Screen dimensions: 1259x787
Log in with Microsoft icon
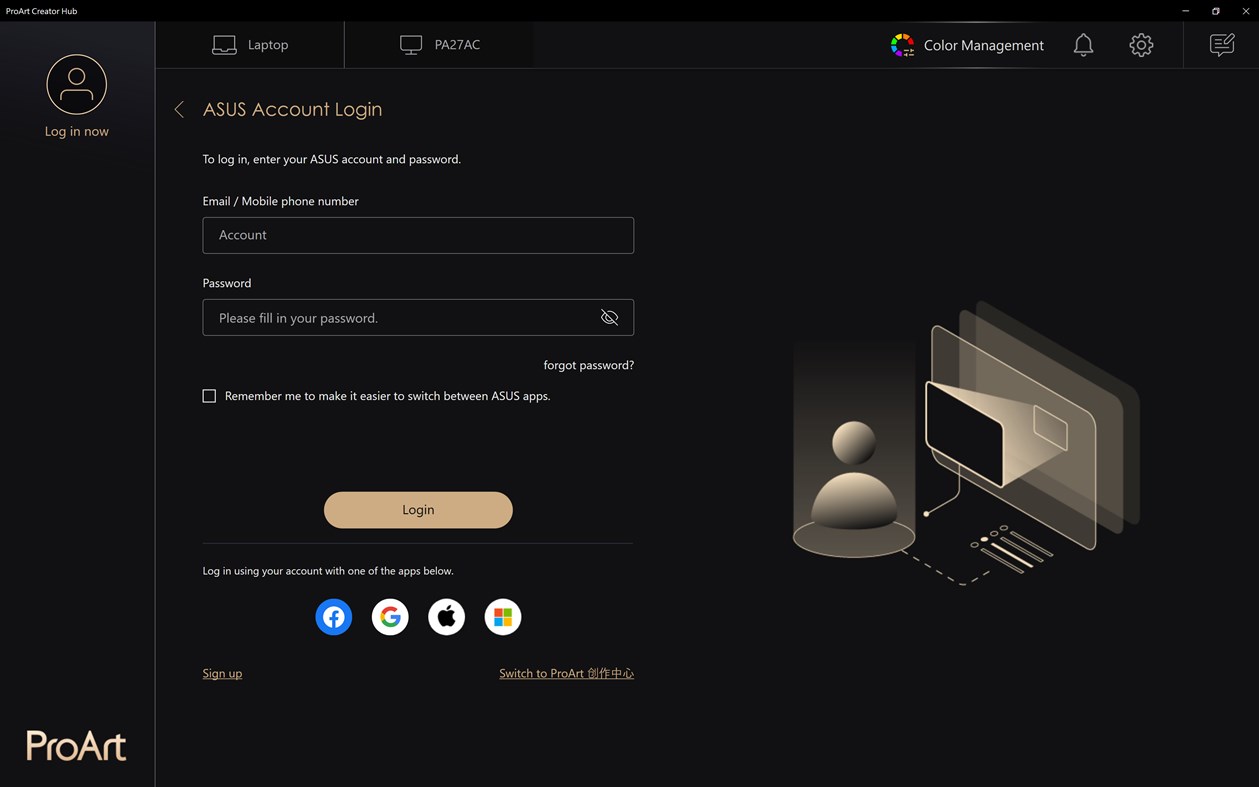tap(503, 617)
